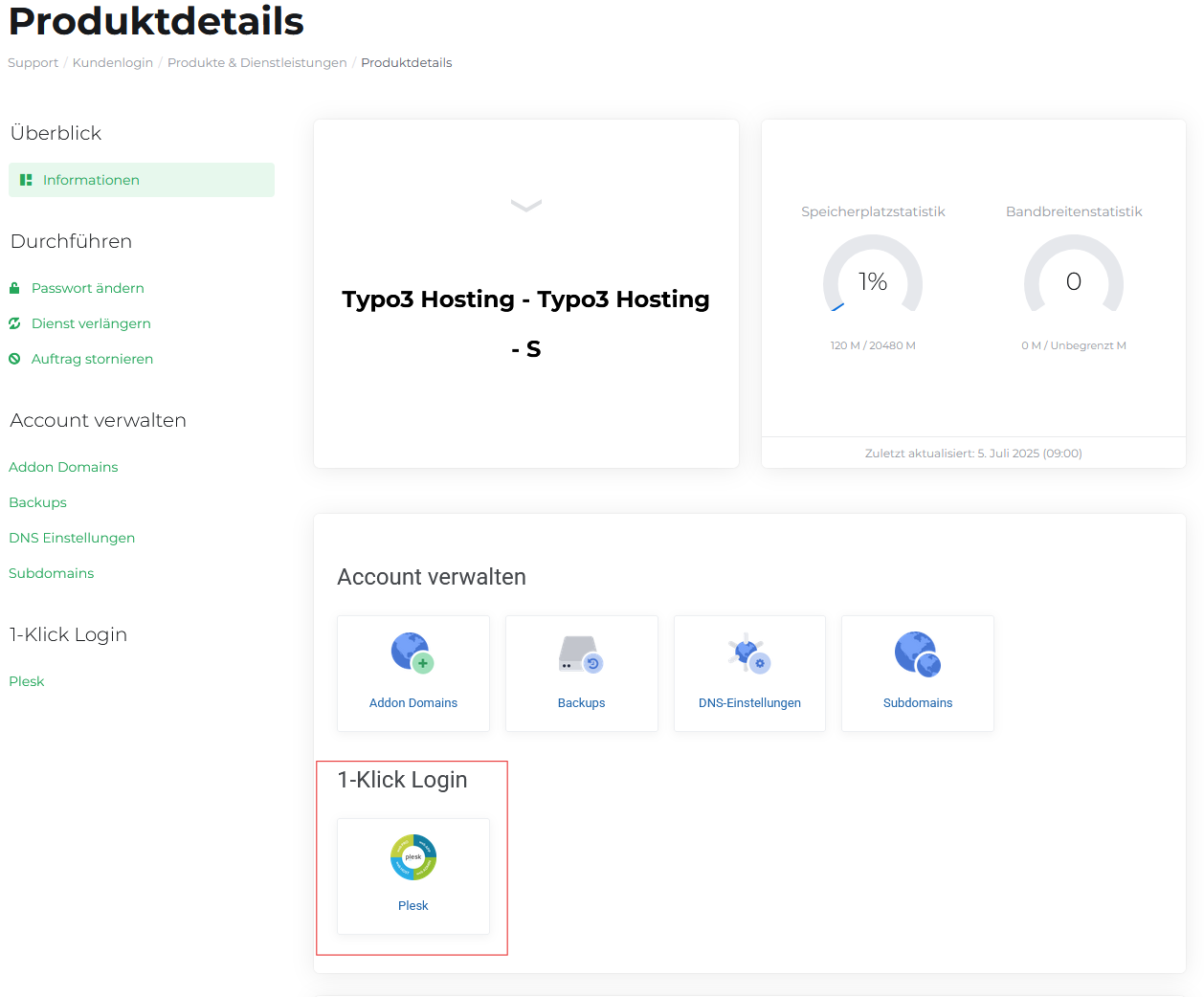Click the 'Bandbreitenstatistik' label
This screenshot has width=1204, height=997.
[x=1074, y=211]
